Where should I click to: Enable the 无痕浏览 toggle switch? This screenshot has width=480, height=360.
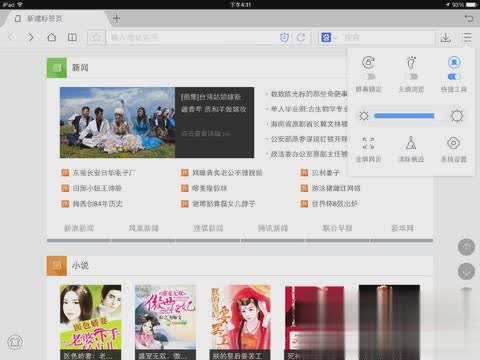(x=413, y=77)
